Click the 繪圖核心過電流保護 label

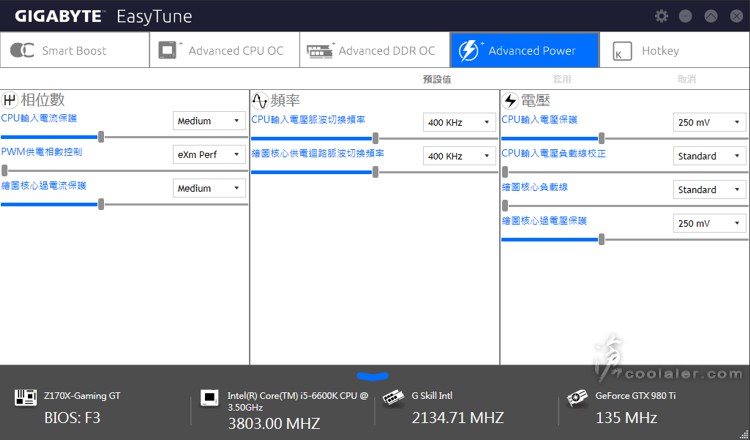[44, 186]
